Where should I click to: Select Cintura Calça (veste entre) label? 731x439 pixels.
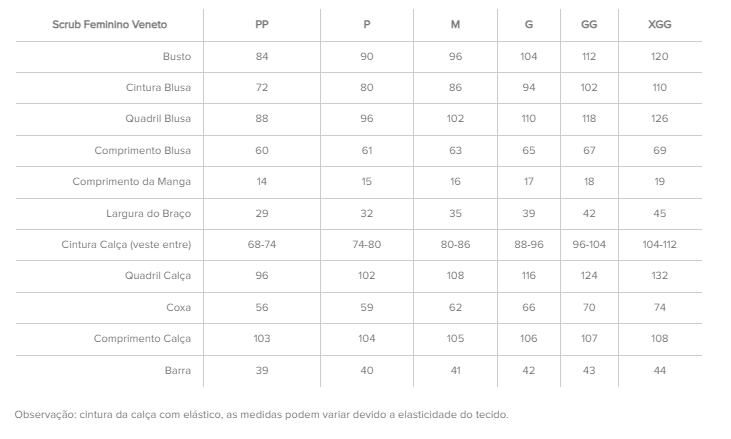[126, 245]
